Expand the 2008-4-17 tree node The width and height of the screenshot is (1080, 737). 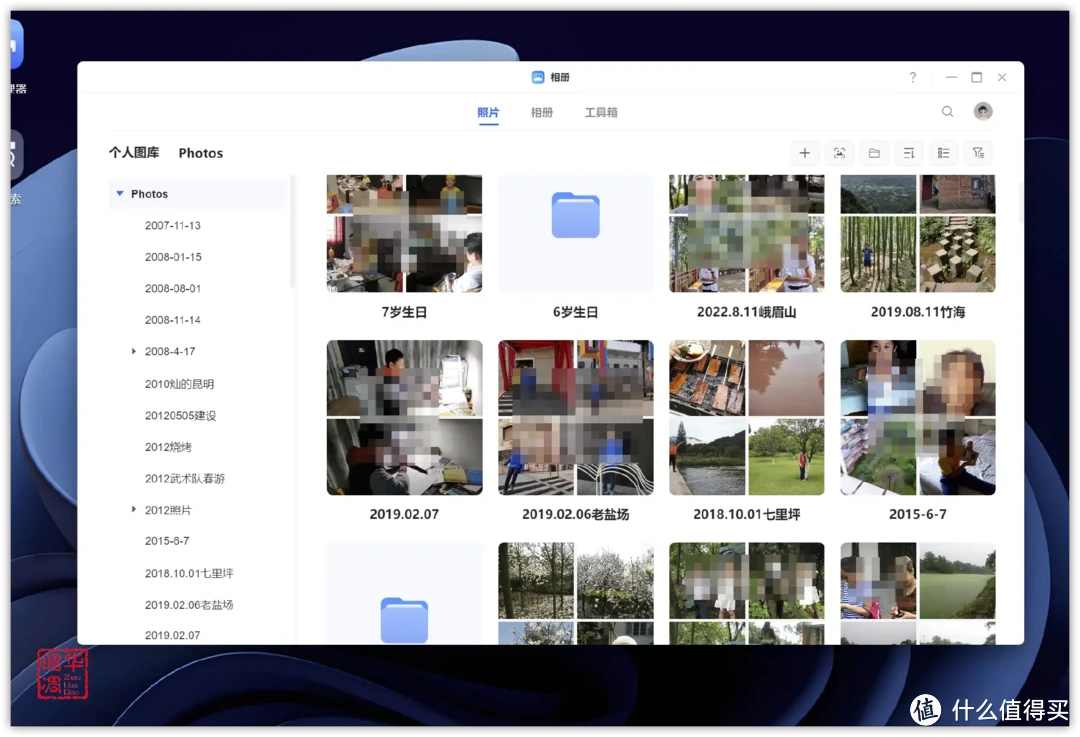(134, 352)
